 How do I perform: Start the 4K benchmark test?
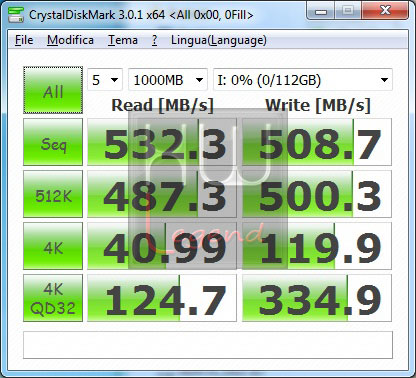[53, 246]
